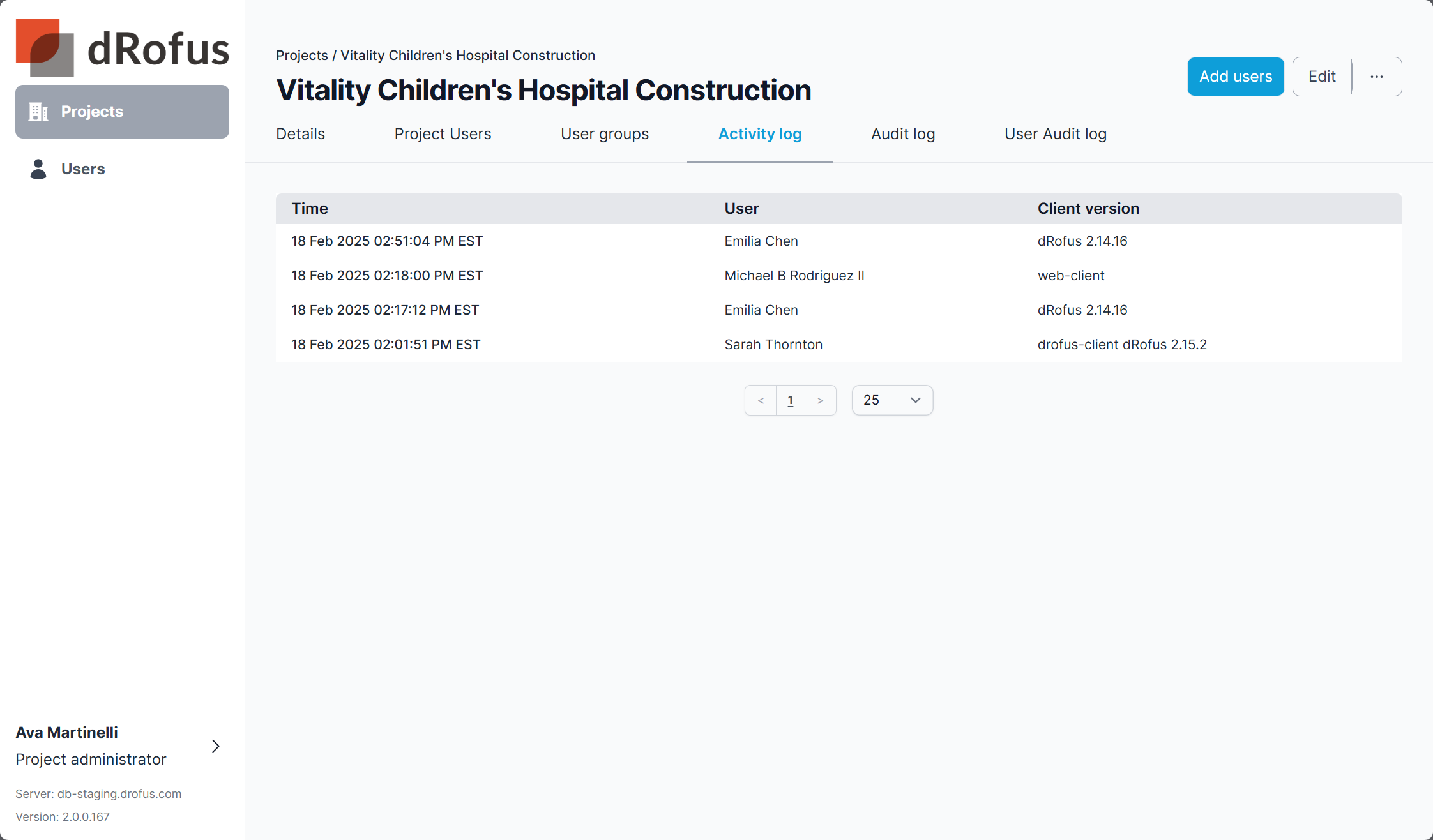Select page 1 in pagination

pyautogui.click(x=791, y=401)
